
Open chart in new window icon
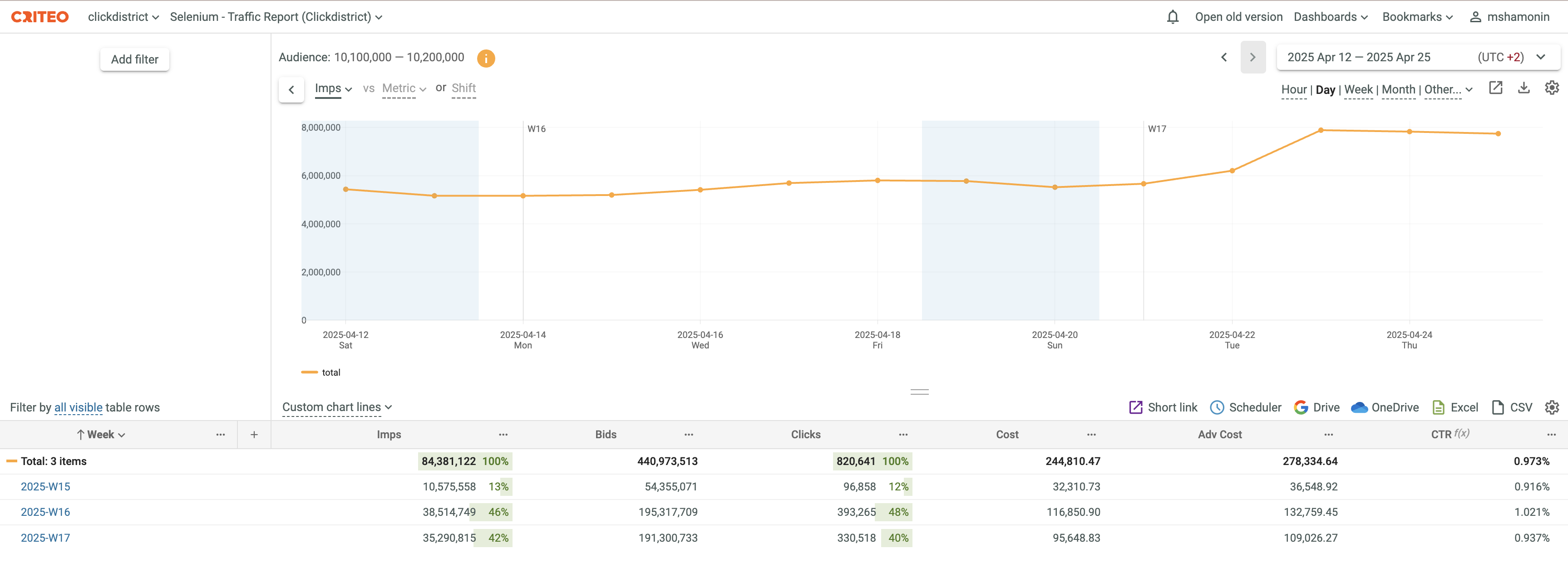pos(1495,88)
